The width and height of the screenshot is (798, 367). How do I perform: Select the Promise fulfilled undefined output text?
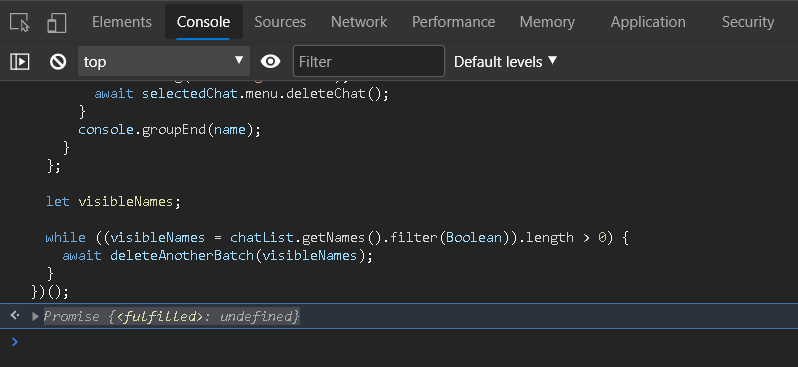pyautogui.click(x=172, y=317)
